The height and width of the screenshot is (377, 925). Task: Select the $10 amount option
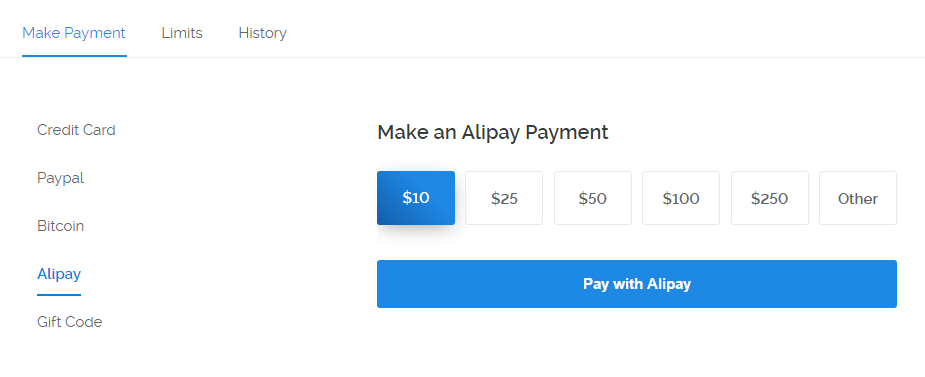[x=416, y=198]
